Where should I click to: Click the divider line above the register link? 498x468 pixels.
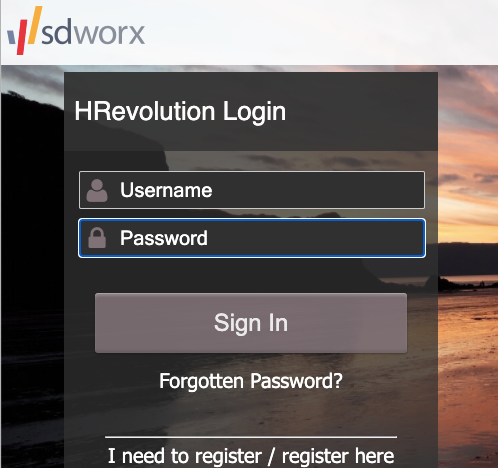[x=251, y=437]
